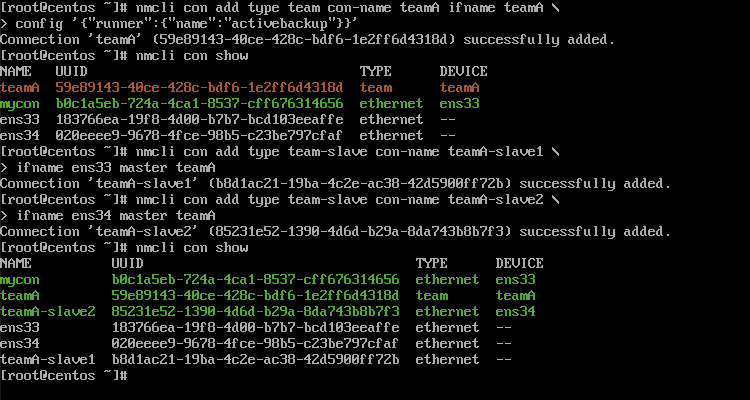This screenshot has height=400, width=750.
Task: Click the UUID header in the first table
Action: tap(71, 72)
